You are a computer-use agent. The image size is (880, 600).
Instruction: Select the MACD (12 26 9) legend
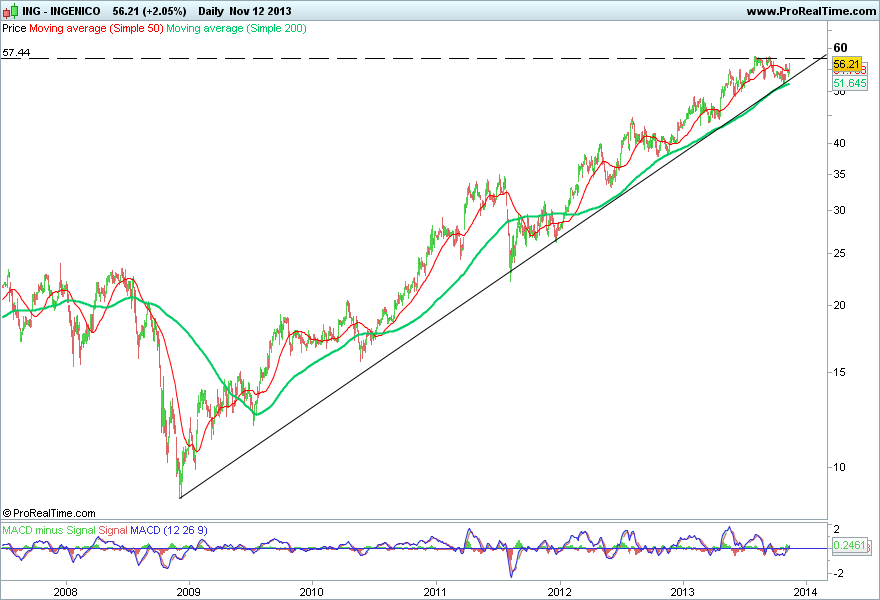tap(169, 530)
